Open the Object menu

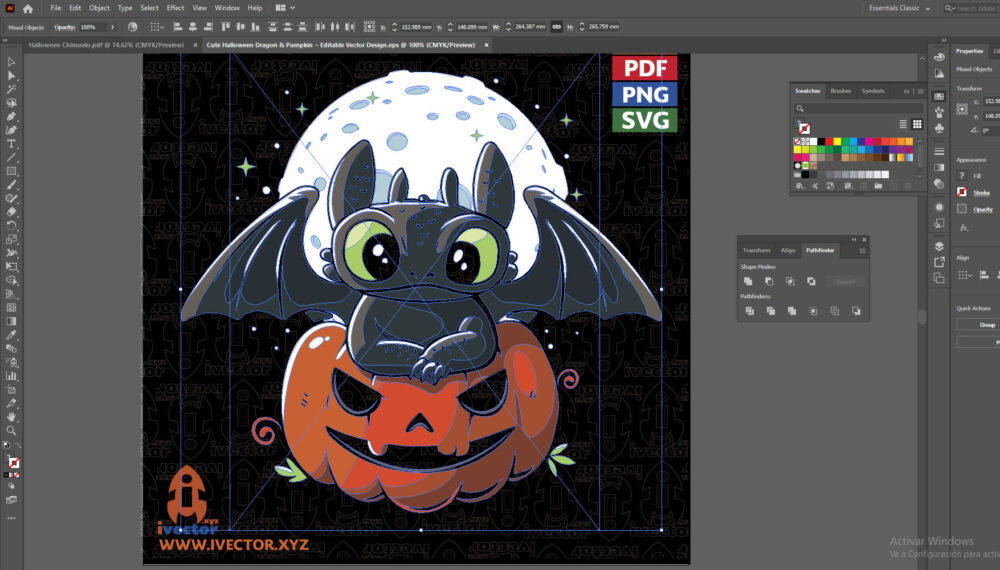99,8
